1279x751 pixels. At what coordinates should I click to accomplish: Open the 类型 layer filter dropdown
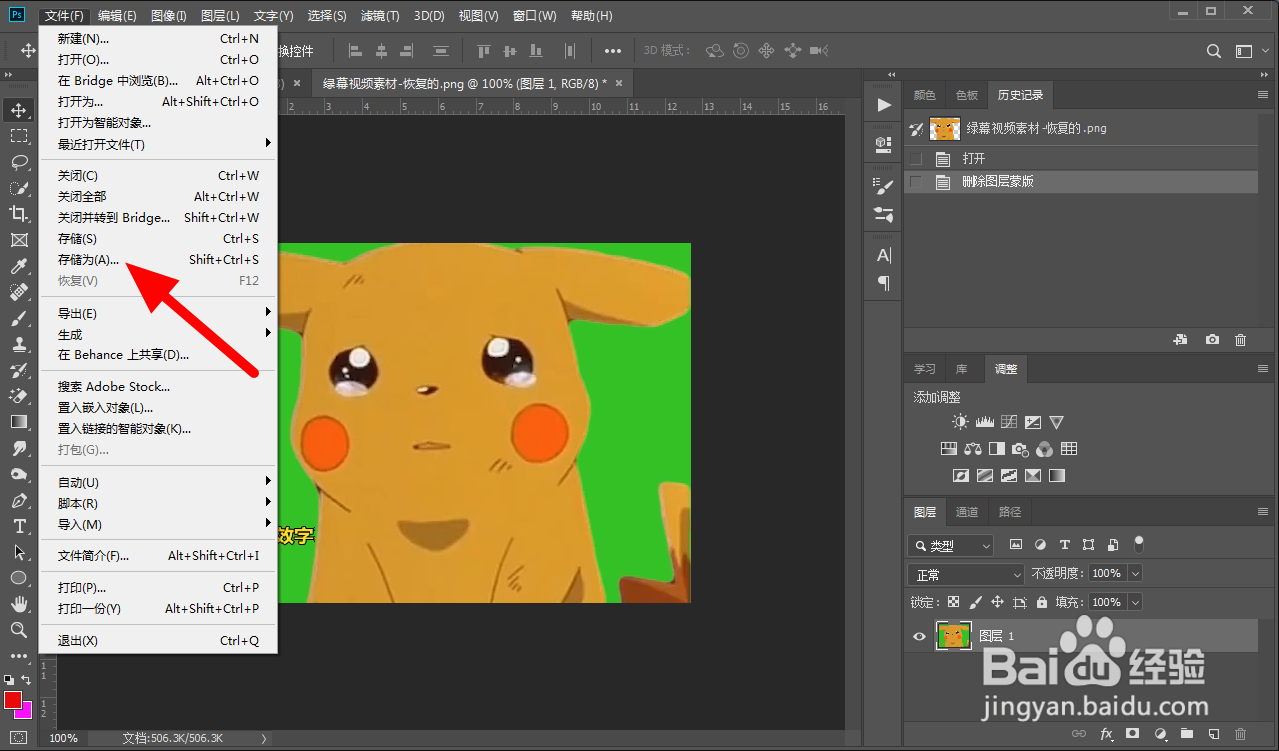pos(951,546)
